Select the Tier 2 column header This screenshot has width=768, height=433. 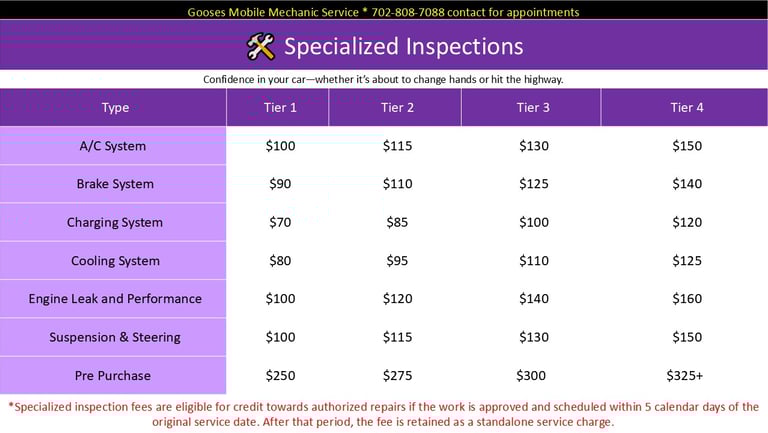(x=397, y=107)
